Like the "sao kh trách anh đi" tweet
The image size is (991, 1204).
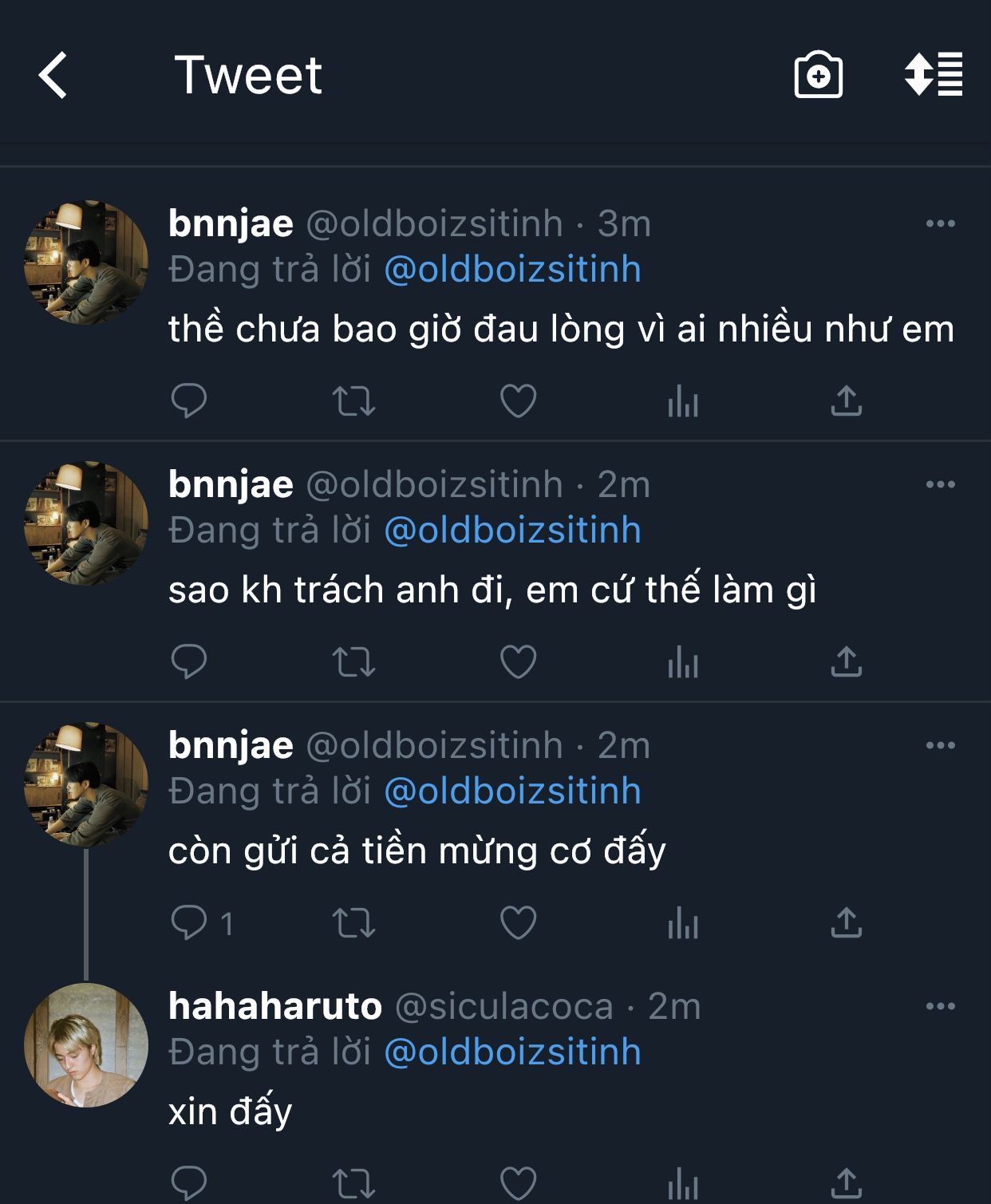(518, 662)
